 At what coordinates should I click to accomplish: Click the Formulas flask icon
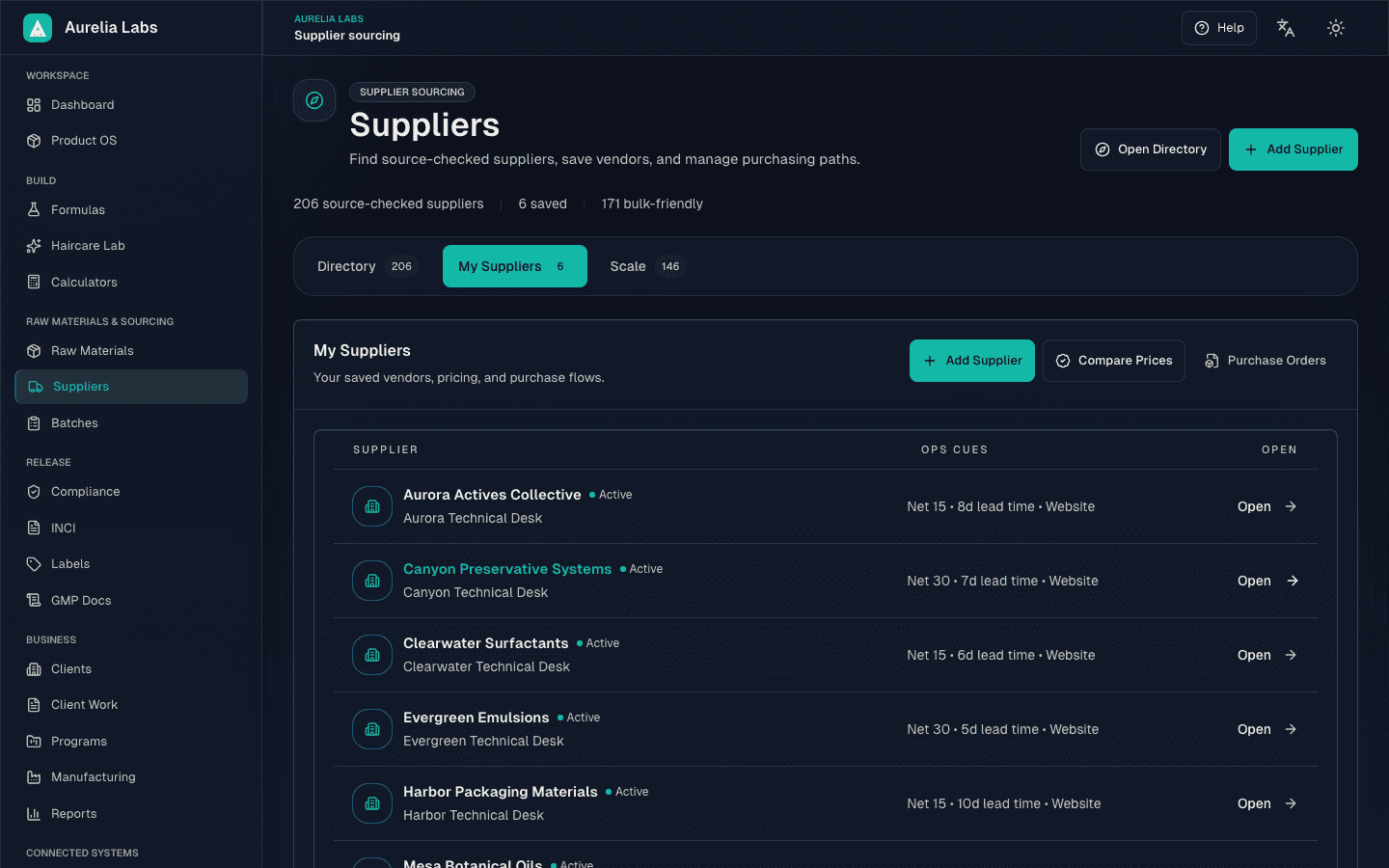tap(34, 210)
